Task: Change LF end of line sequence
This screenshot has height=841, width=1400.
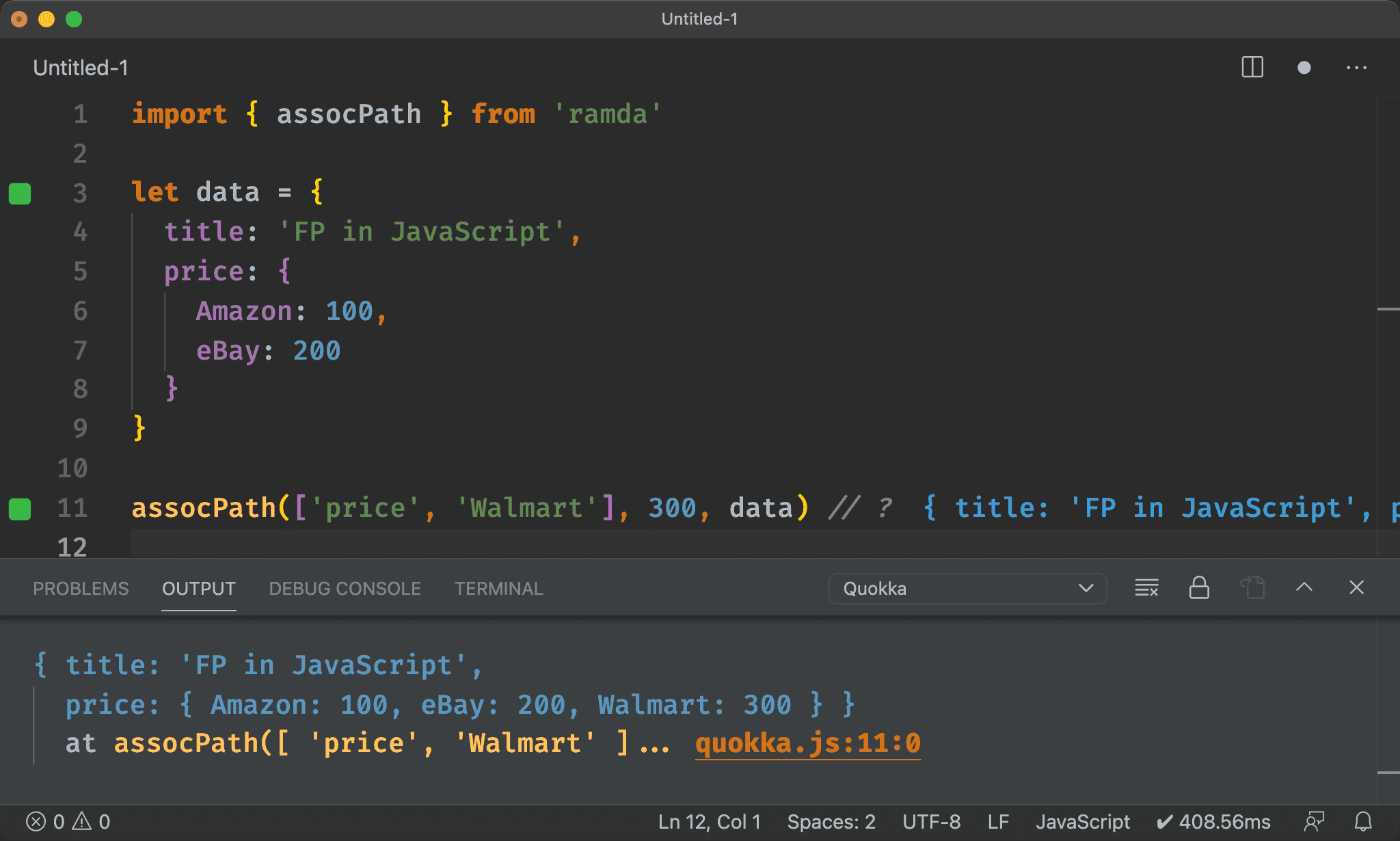Action: (x=998, y=821)
